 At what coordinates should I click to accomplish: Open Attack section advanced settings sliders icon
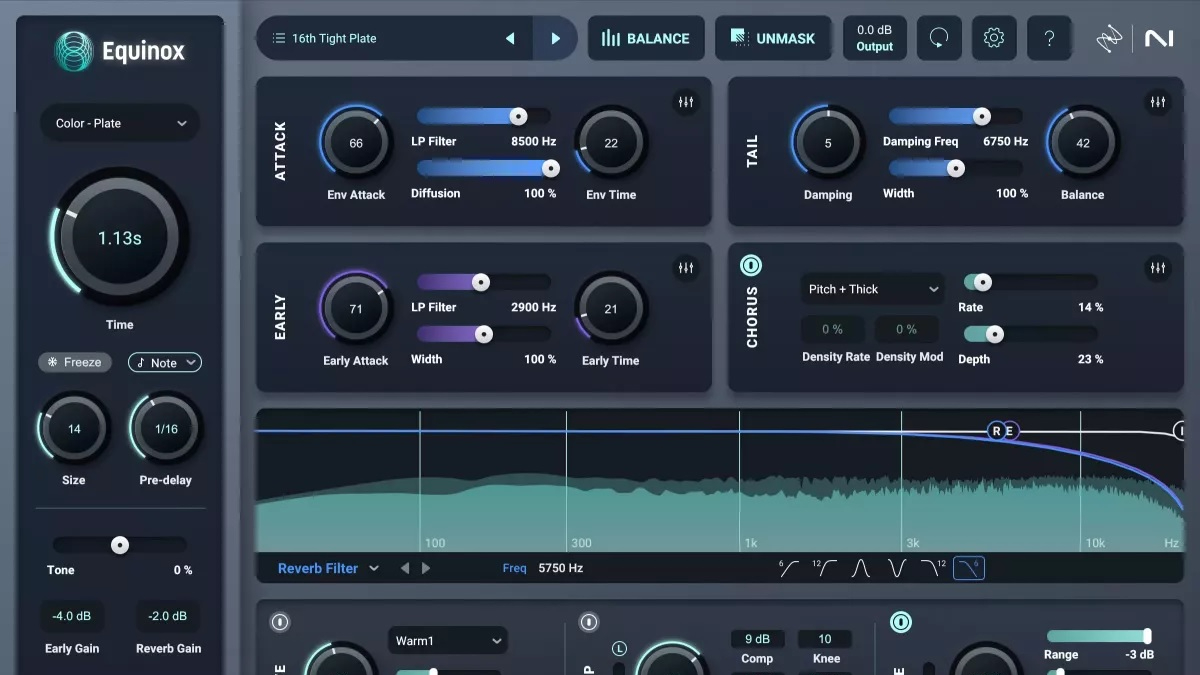pos(686,102)
